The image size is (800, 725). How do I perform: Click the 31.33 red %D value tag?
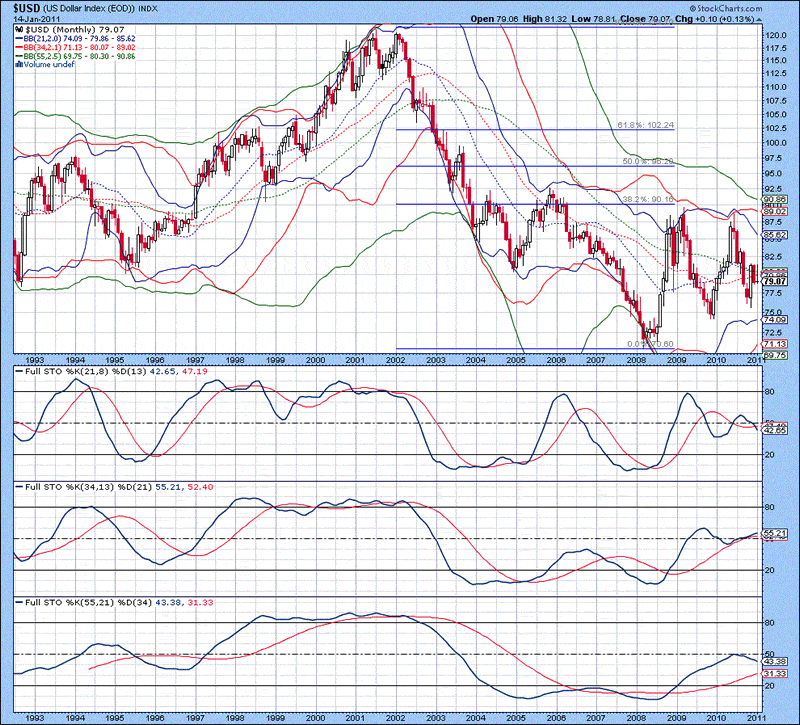(774, 675)
